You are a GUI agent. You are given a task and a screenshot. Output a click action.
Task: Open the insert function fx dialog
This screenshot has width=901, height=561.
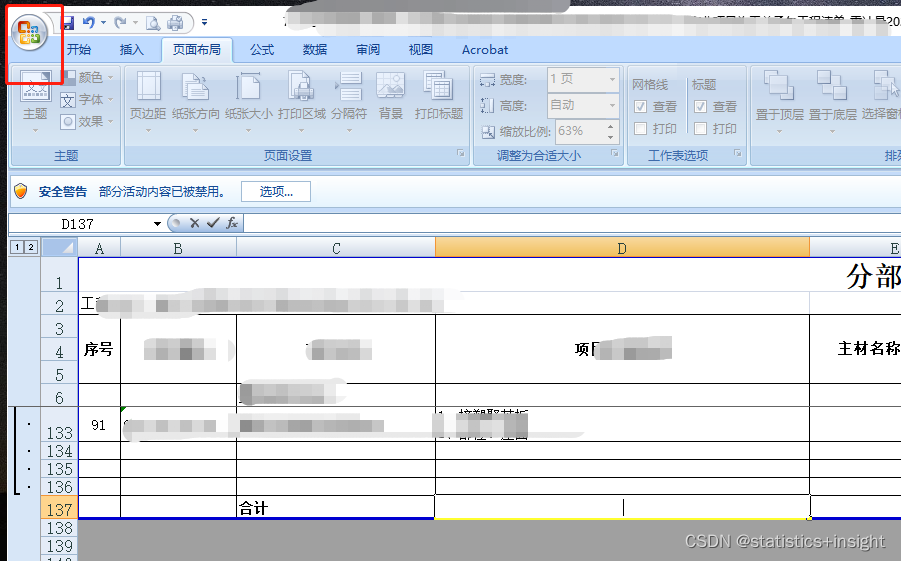[232, 223]
